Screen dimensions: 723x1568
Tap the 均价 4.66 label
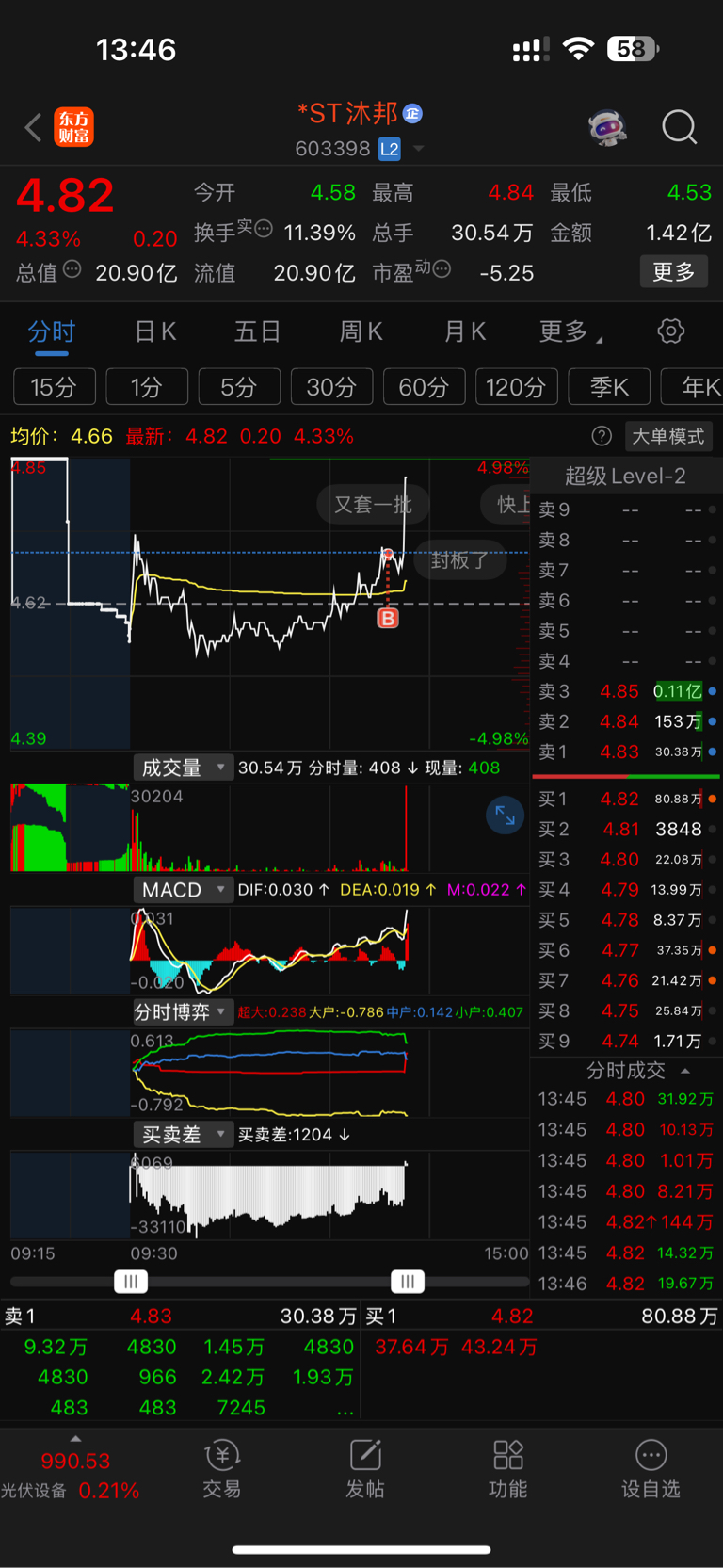tap(61, 436)
